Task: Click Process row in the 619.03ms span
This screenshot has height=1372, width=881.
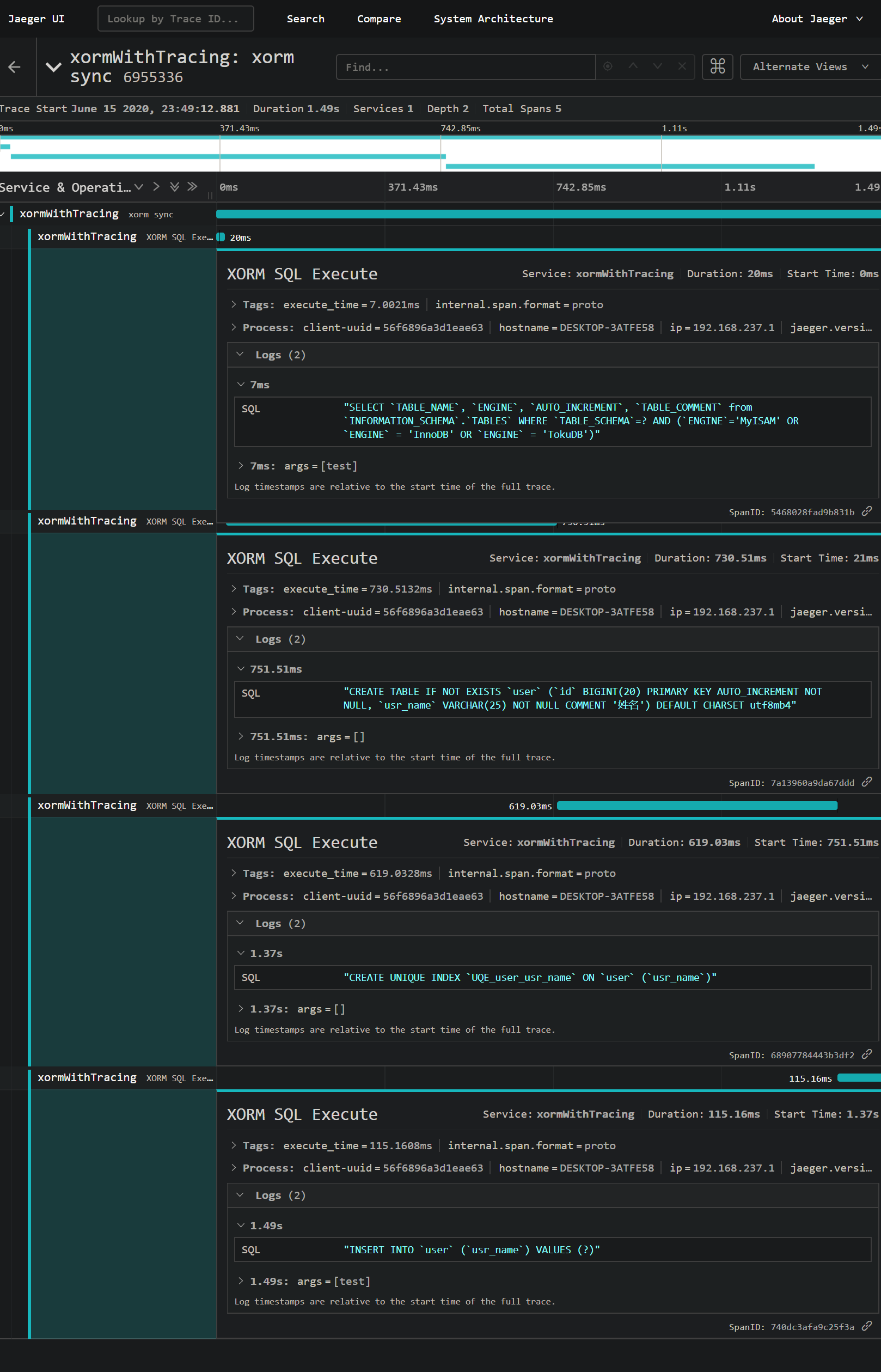Action: tap(552, 897)
